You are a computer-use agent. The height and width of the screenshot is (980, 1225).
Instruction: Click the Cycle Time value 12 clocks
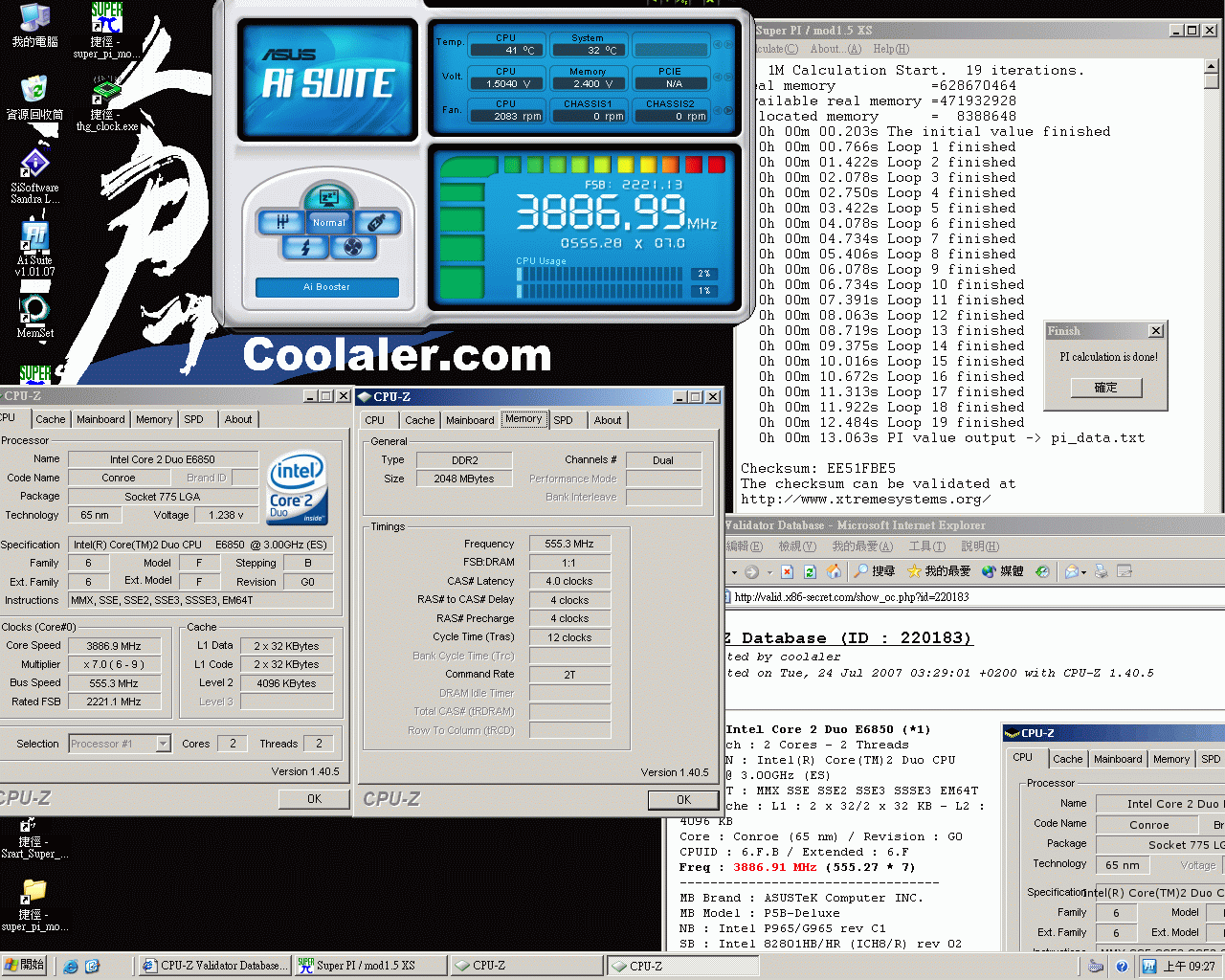(x=569, y=637)
